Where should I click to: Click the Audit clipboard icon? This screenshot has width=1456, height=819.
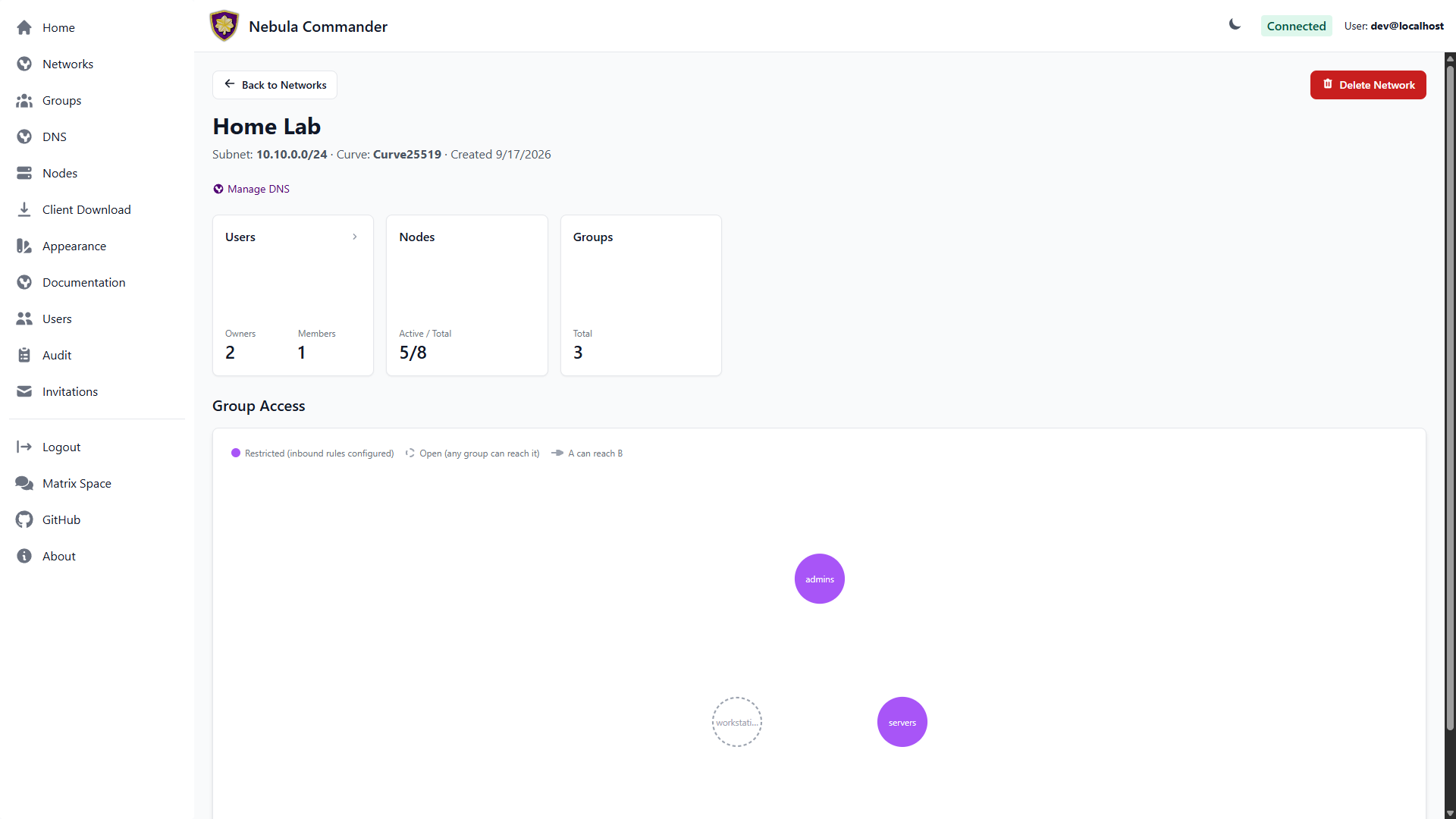24,355
